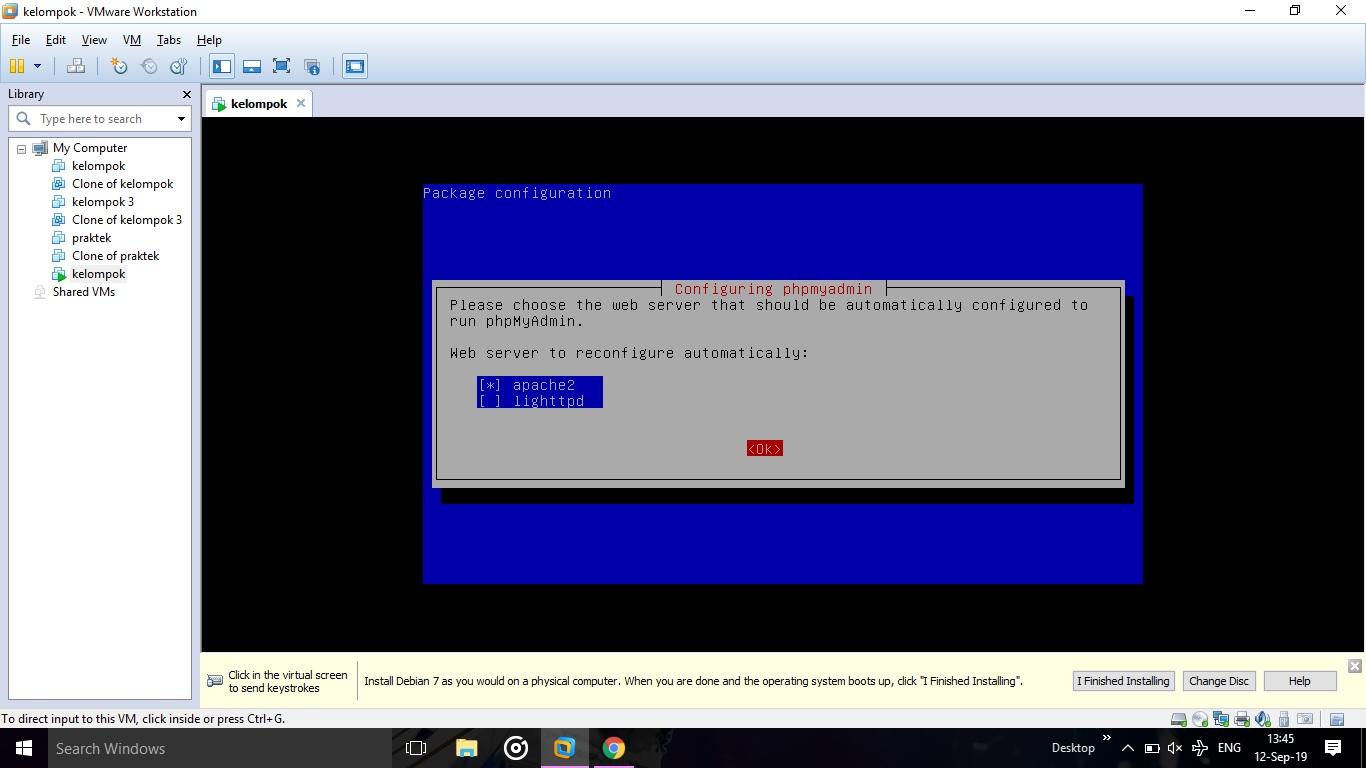Open the VM menu
1366x768 pixels.
tap(131, 40)
